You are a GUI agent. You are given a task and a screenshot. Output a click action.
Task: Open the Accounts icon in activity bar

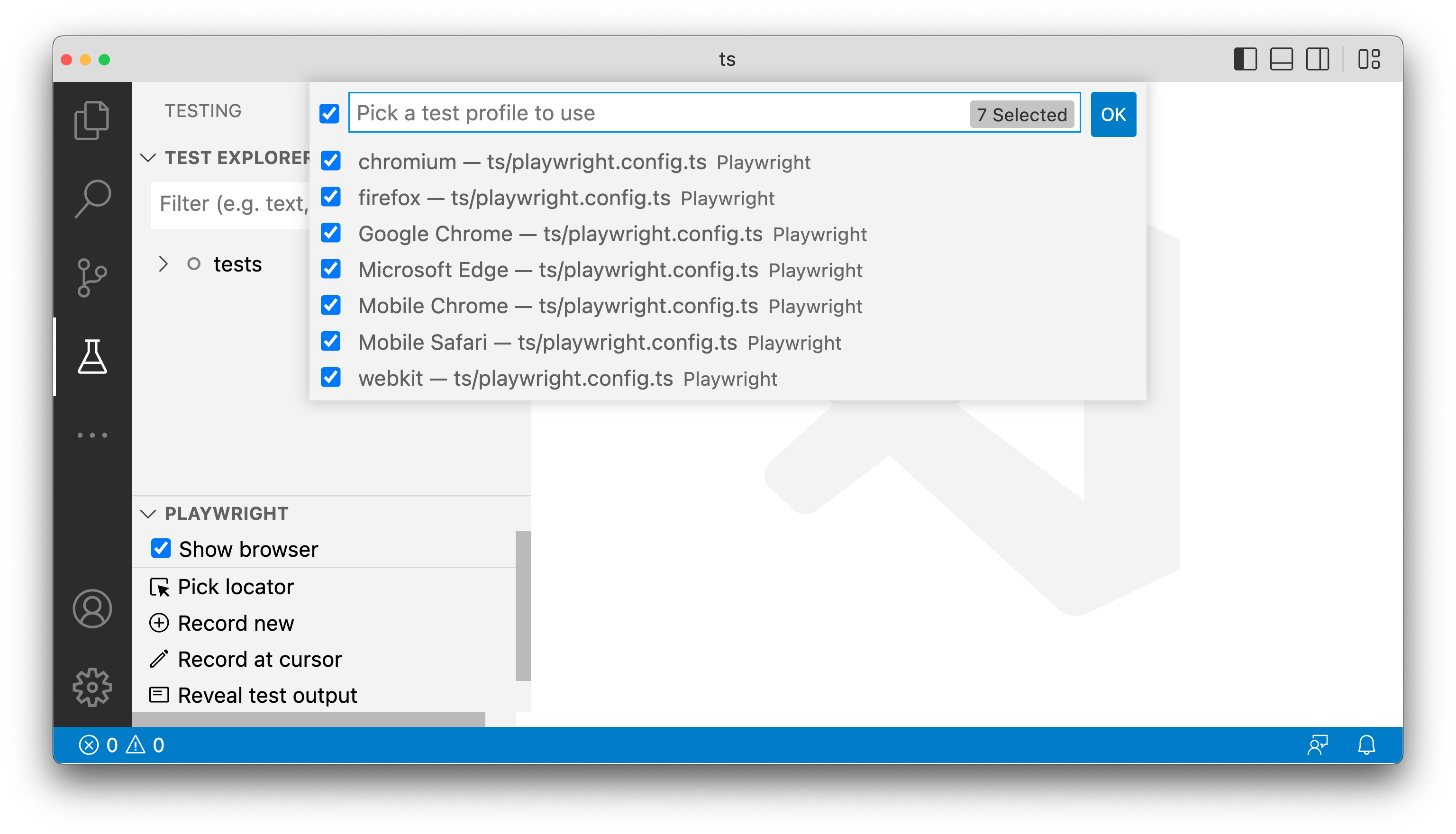pyautogui.click(x=91, y=608)
